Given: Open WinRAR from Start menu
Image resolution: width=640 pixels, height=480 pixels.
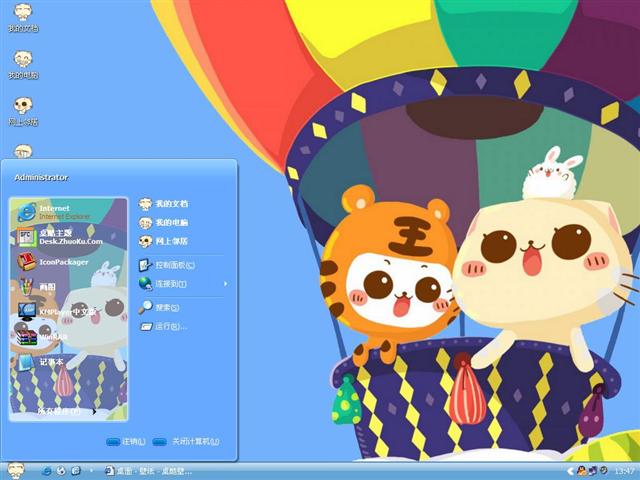Looking at the screenshot, I should coord(69,337).
